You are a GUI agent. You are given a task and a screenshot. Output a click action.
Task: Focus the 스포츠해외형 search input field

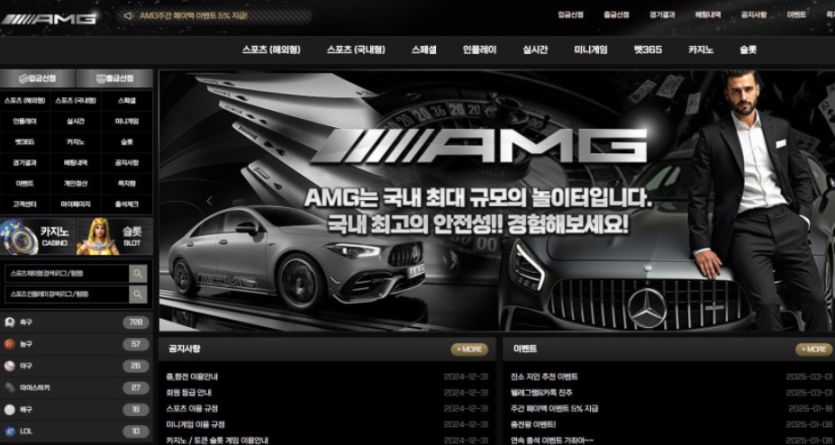(x=67, y=274)
